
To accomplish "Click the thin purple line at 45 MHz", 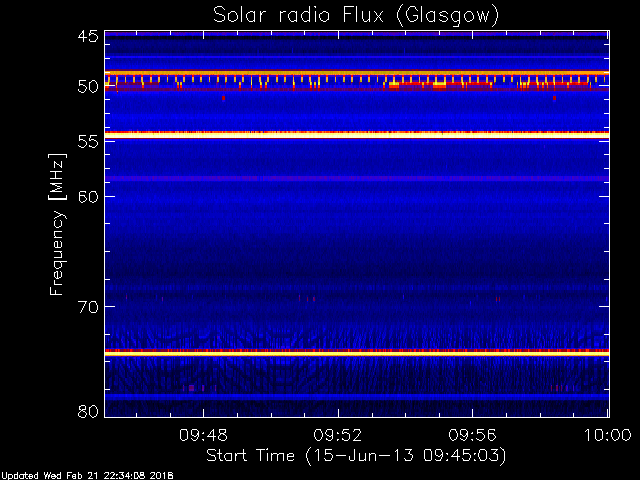I will (356, 35).
